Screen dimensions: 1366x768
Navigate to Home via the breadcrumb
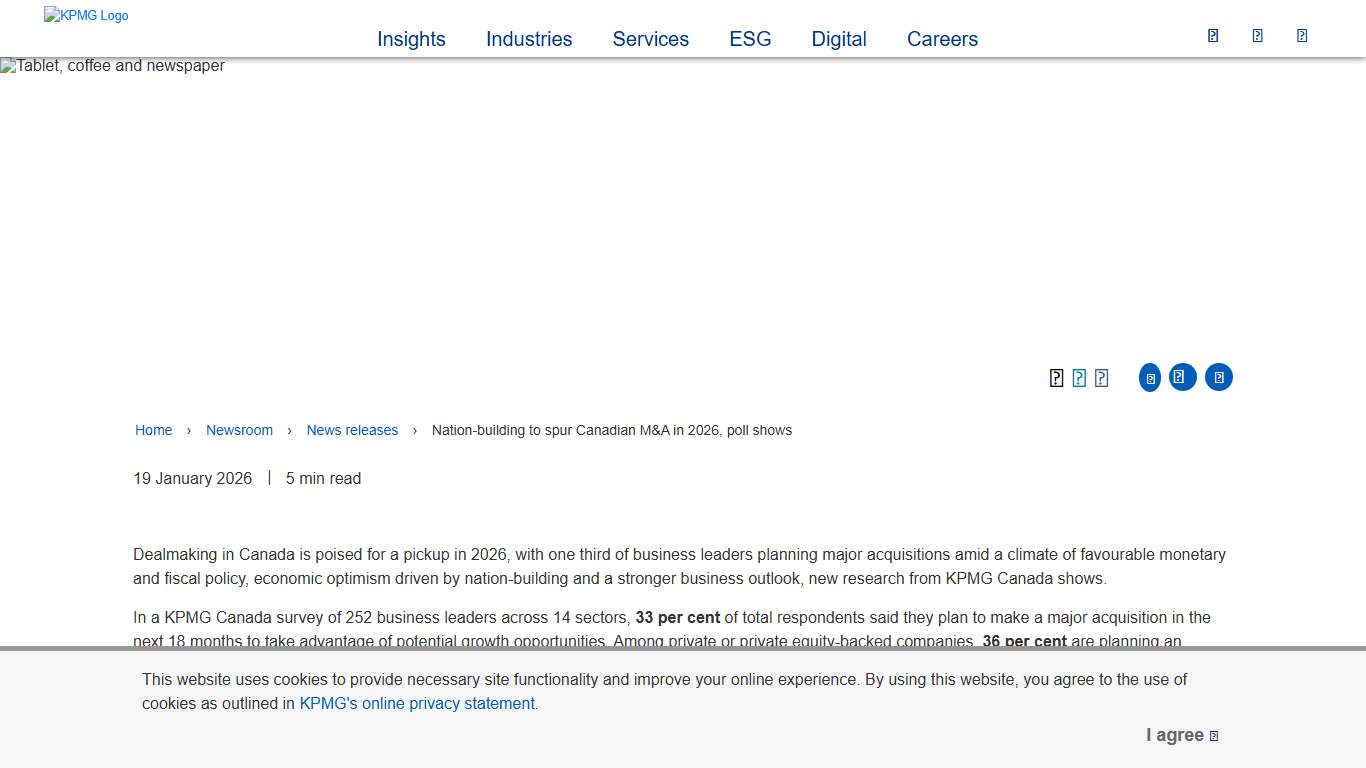click(x=153, y=430)
